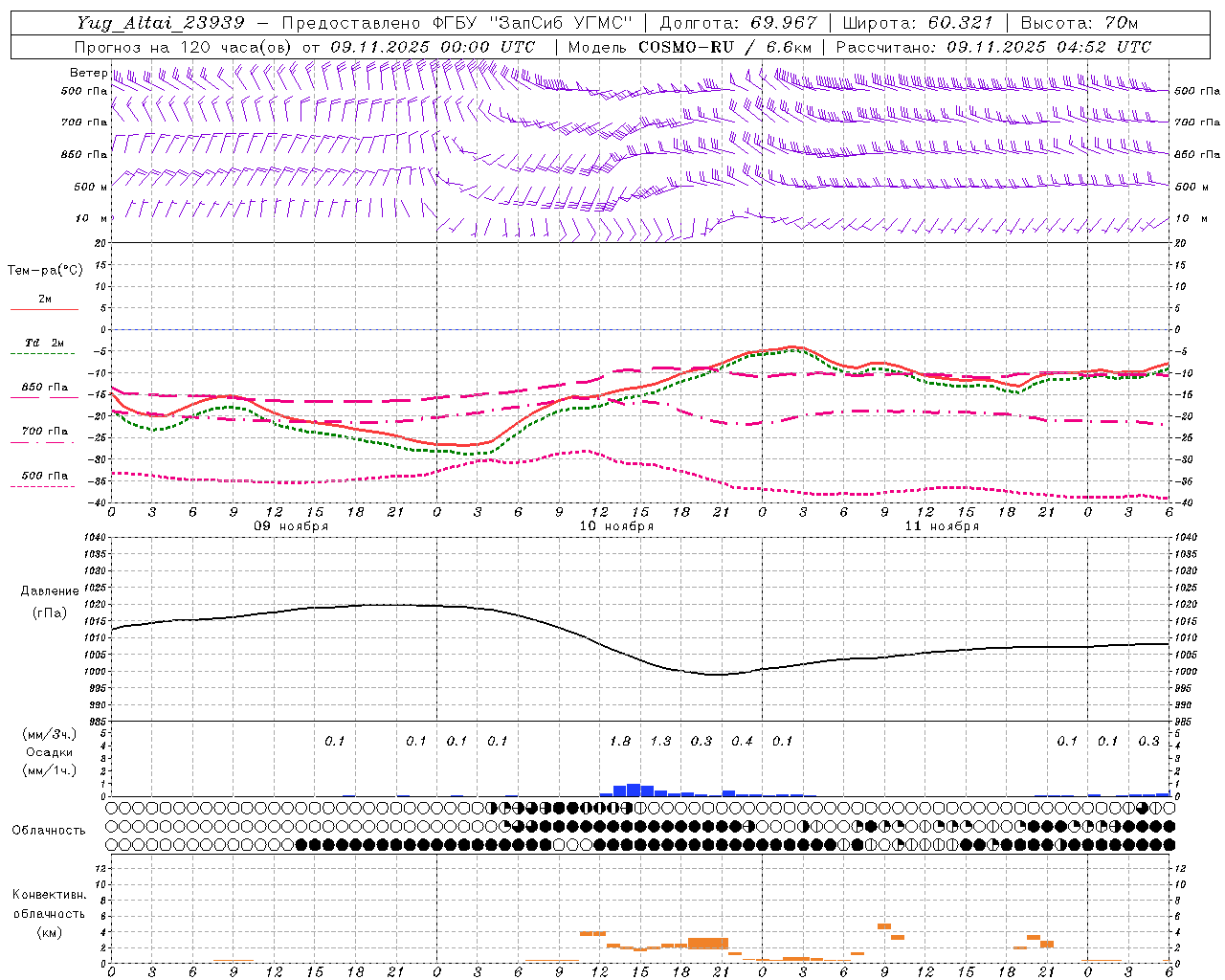This screenshot has width=1225, height=980.
Task: Click the Долгота: 69.967 header field
Action: point(739,23)
